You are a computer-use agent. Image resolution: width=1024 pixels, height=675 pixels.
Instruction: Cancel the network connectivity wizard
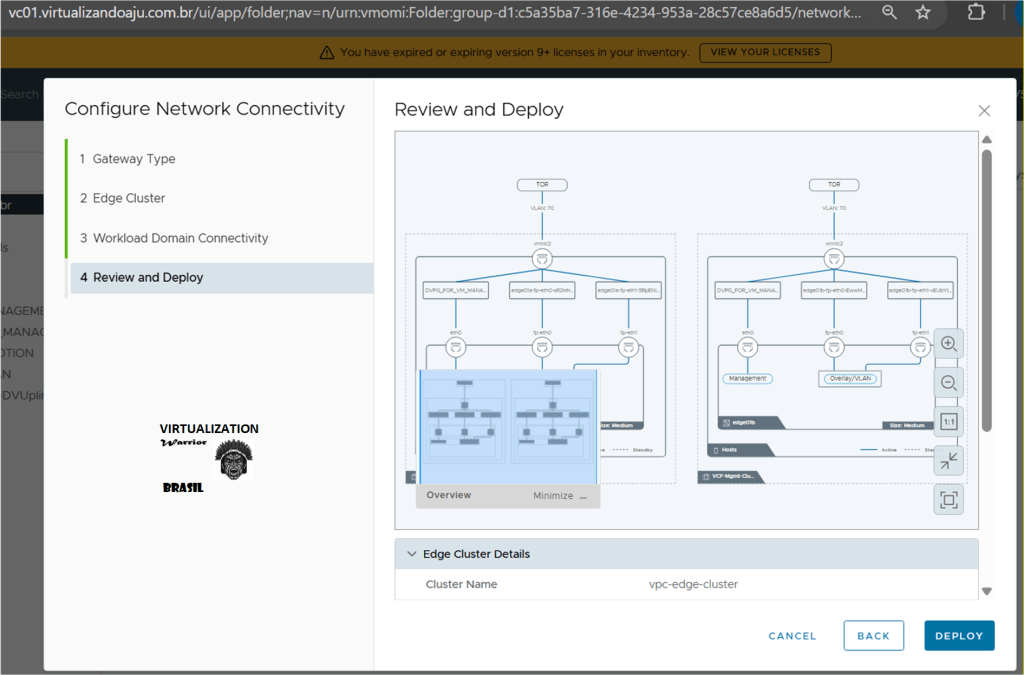(792, 636)
